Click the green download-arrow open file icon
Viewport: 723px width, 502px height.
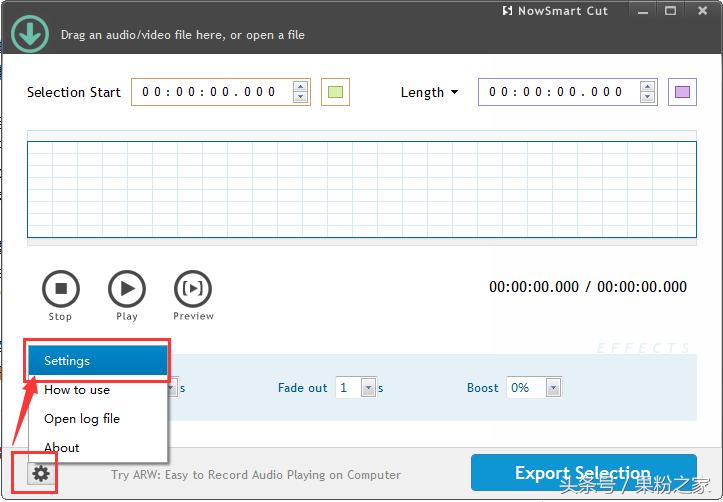(30, 34)
